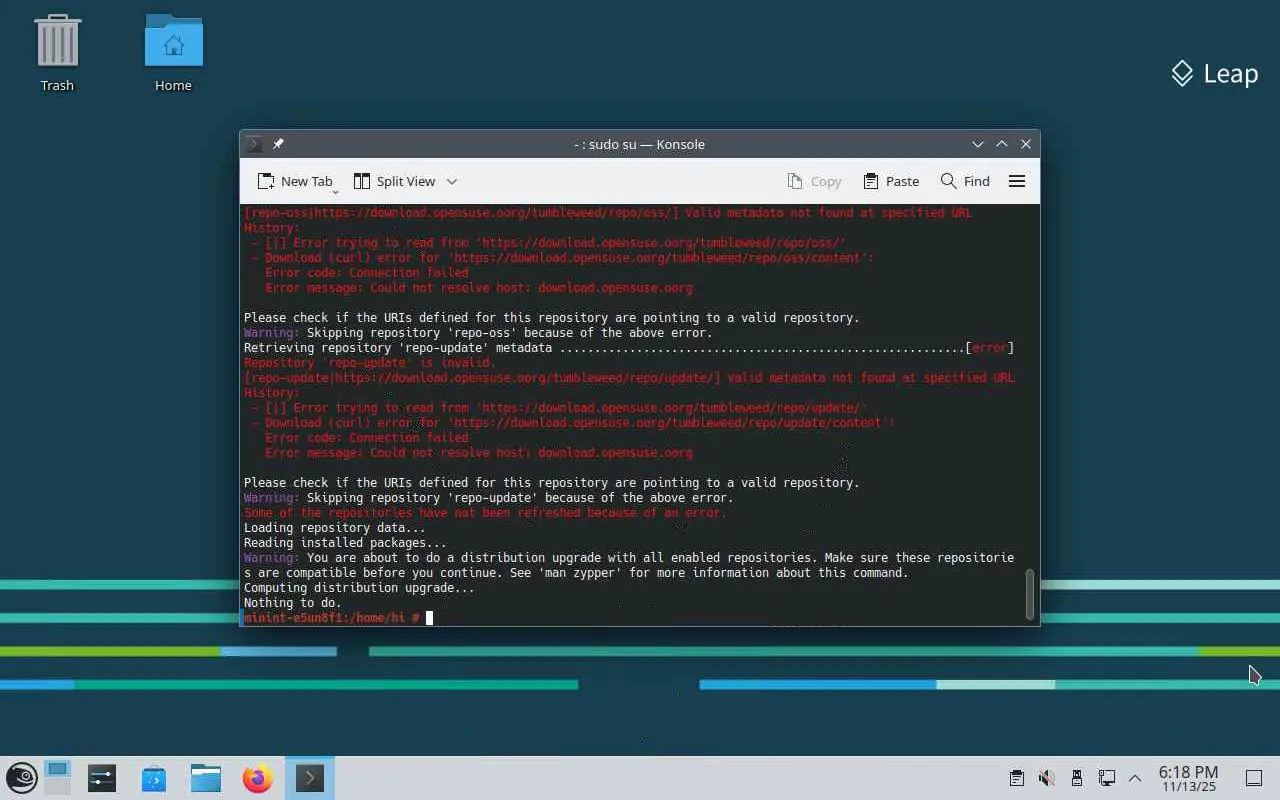Viewport: 1280px width, 800px height.
Task: Click "Skipping repository 'repo-oss'" warning line
Action: tap(478, 333)
